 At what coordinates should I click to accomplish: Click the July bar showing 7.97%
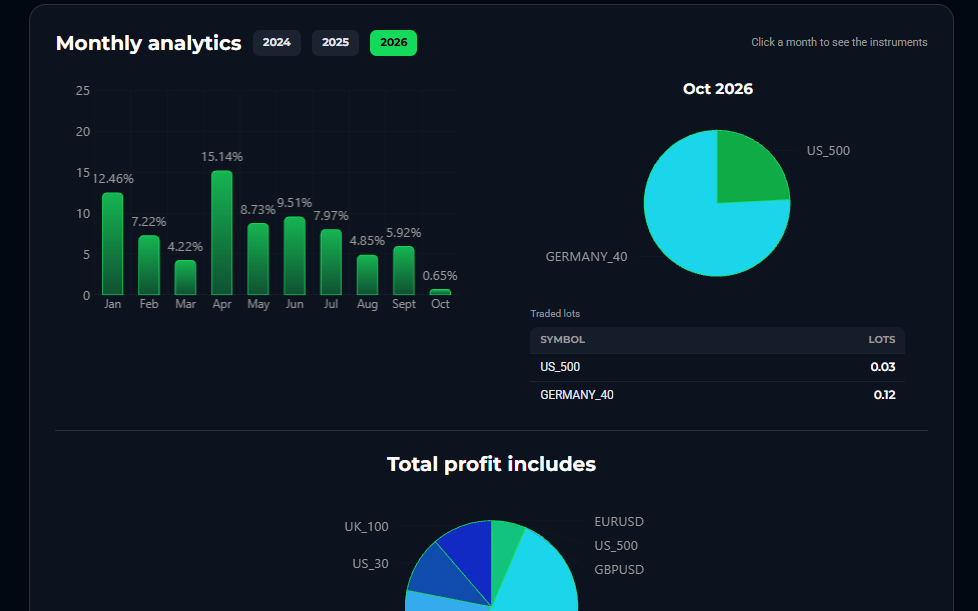click(x=331, y=262)
